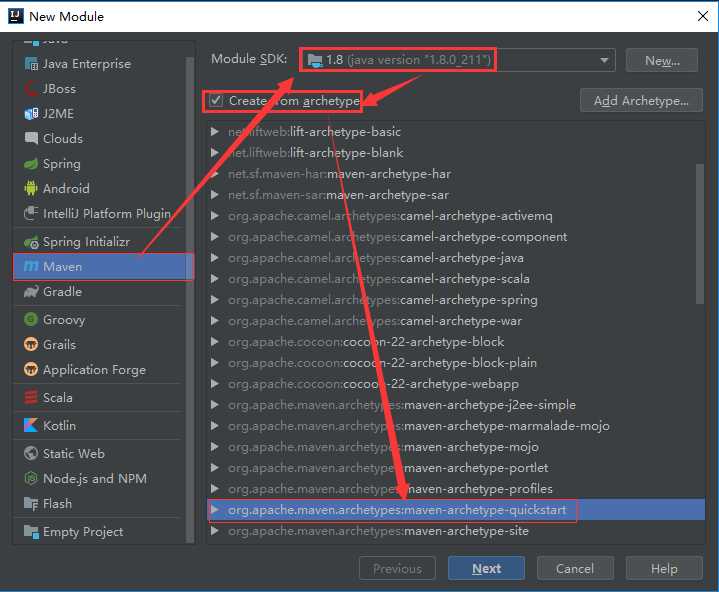Click the Node.js and NPM icon
This screenshot has width=719, height=592.
point(31,478)
